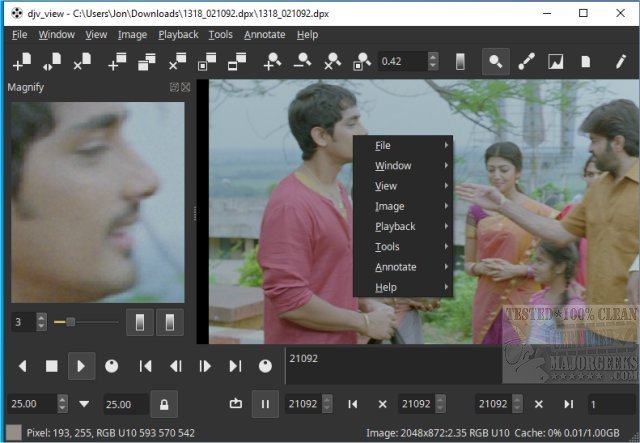Click the open new file icon
This screenshot has height=443, width=640.
tap(20, 62)
